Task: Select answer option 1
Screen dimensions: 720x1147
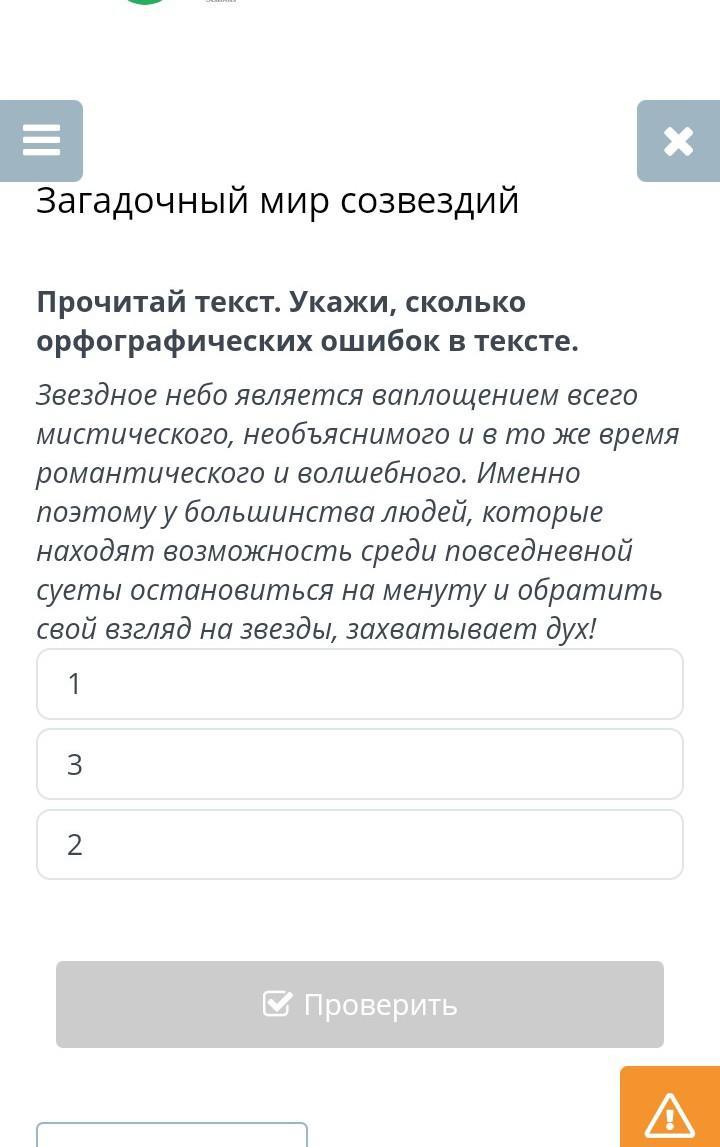Action: point(360,684)
